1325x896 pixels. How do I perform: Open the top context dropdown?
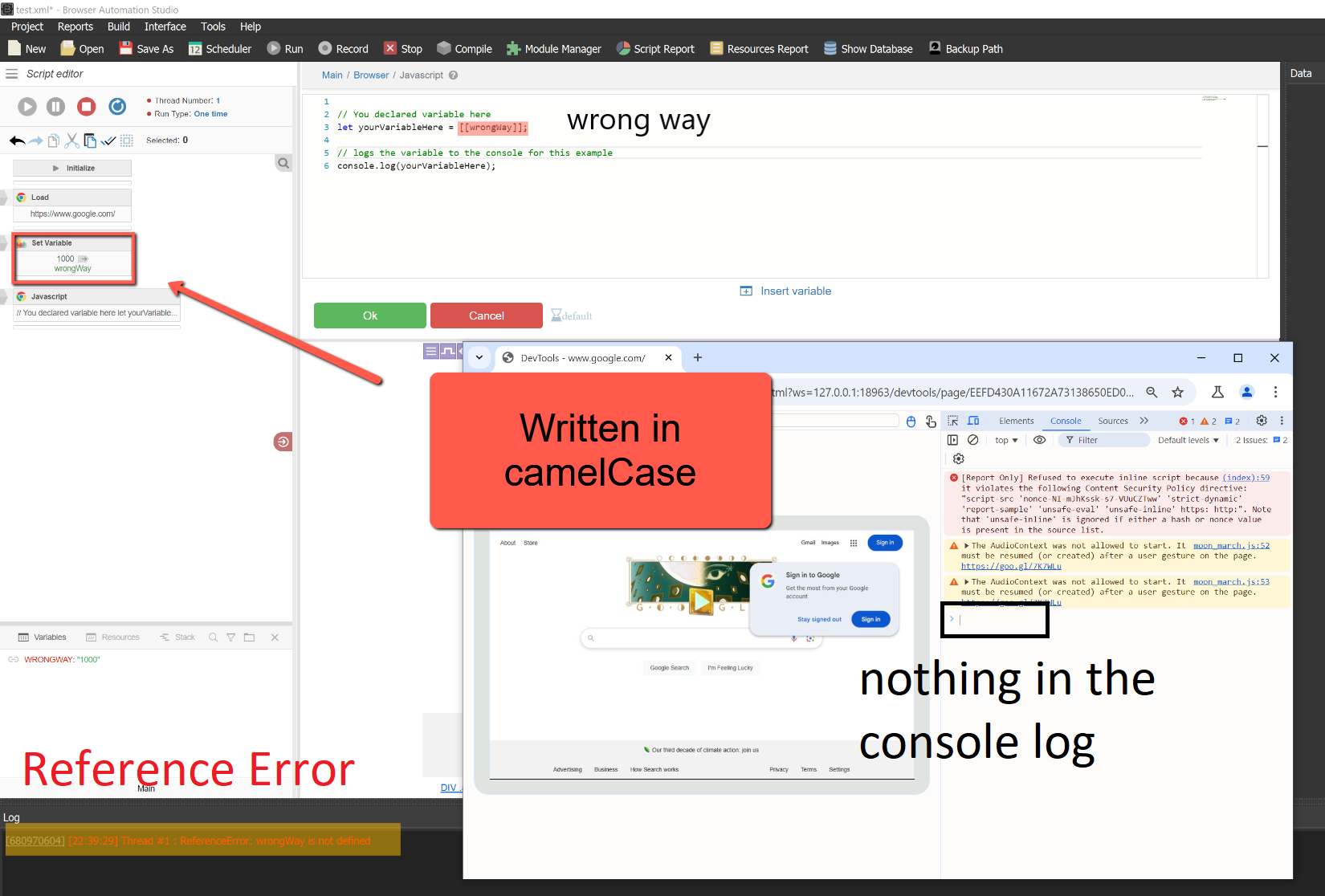(x=1005, y=440)
